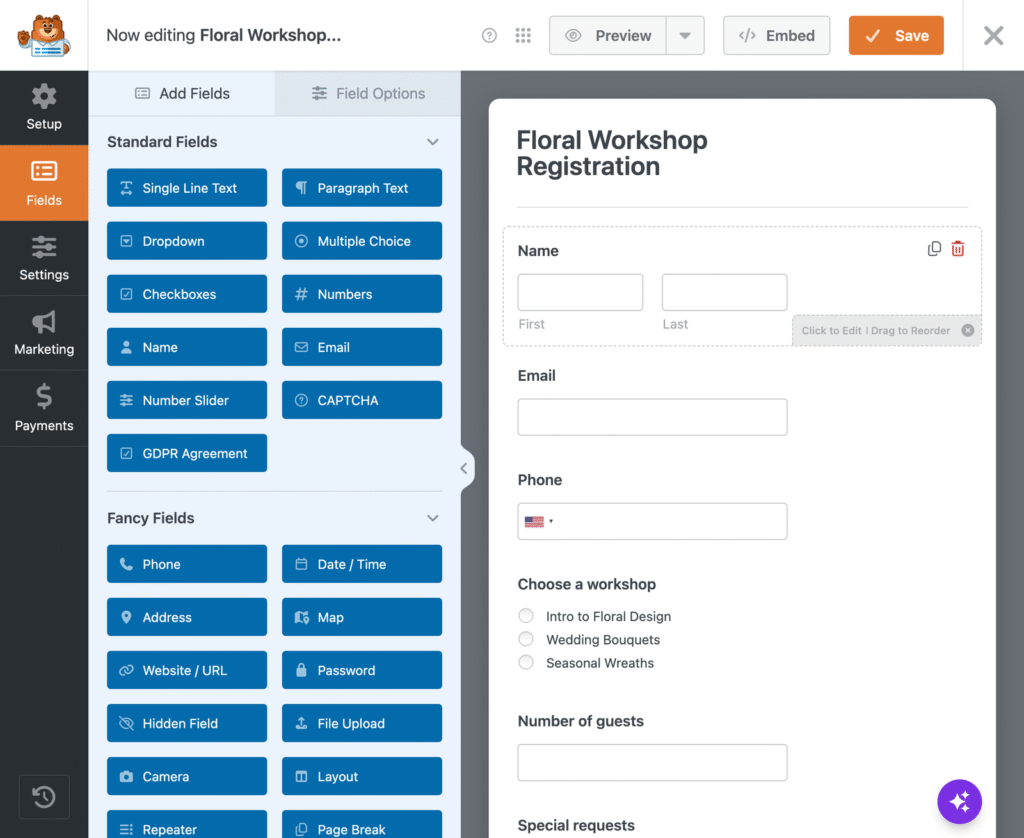Image resolution: width=1024 pixels, height=838 pixels.
Task: Click the Phone number input box
Action: [652, 521]
